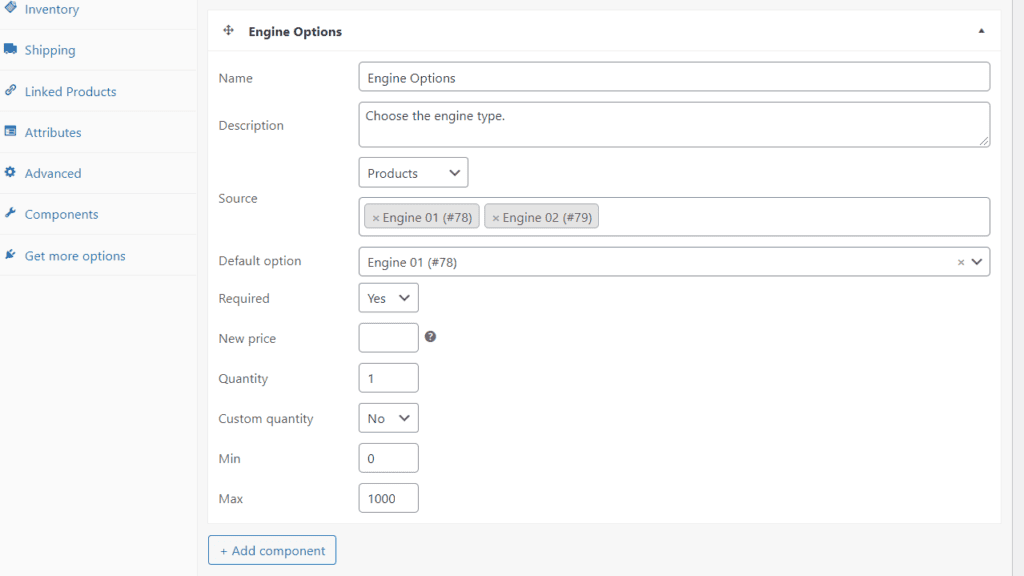
Task: Open the Default option dropdown
Action: pyautogui.click(x=660, y=262)
